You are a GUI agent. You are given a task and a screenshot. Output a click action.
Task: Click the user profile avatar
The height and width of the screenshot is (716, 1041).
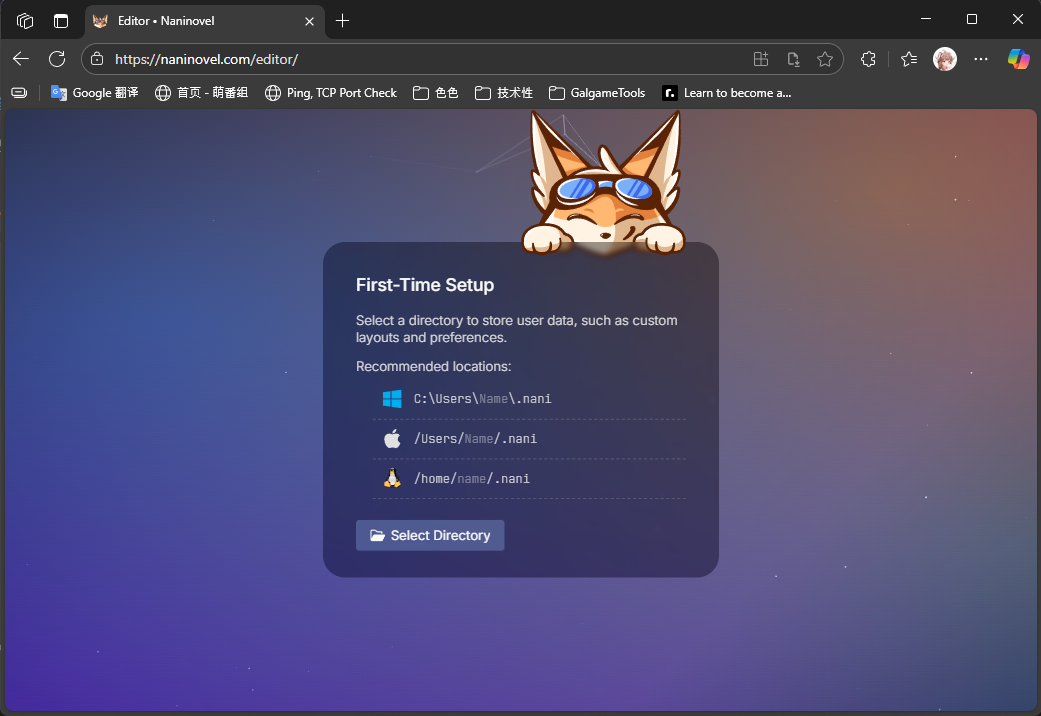(944, 59)
